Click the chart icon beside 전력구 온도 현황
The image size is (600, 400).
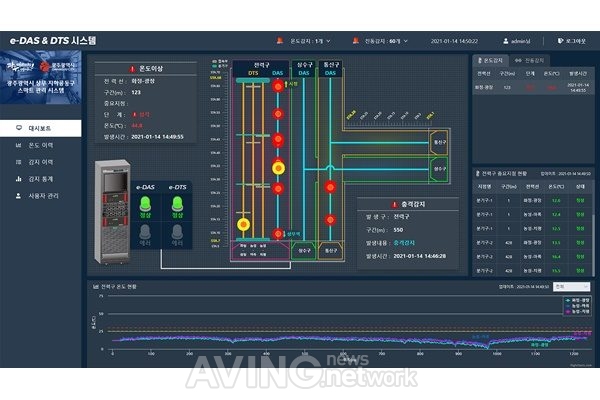[96, 286]
